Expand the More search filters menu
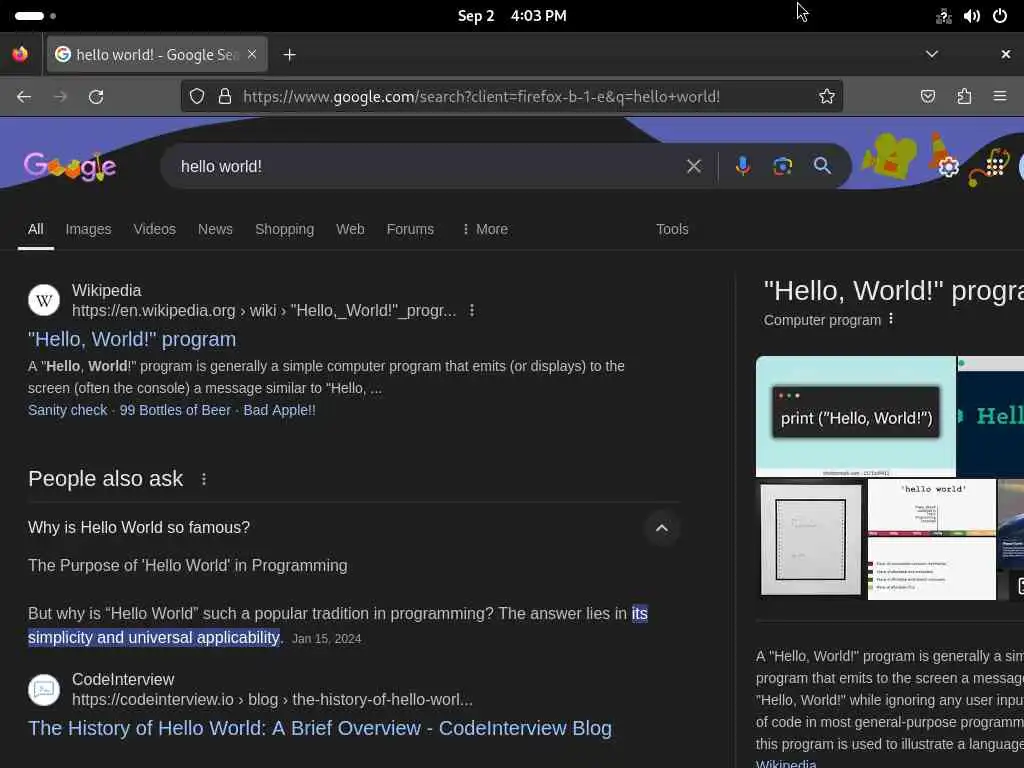Image resolution: width=1024 pixels, height=768 pixels. tap(485, 229)
